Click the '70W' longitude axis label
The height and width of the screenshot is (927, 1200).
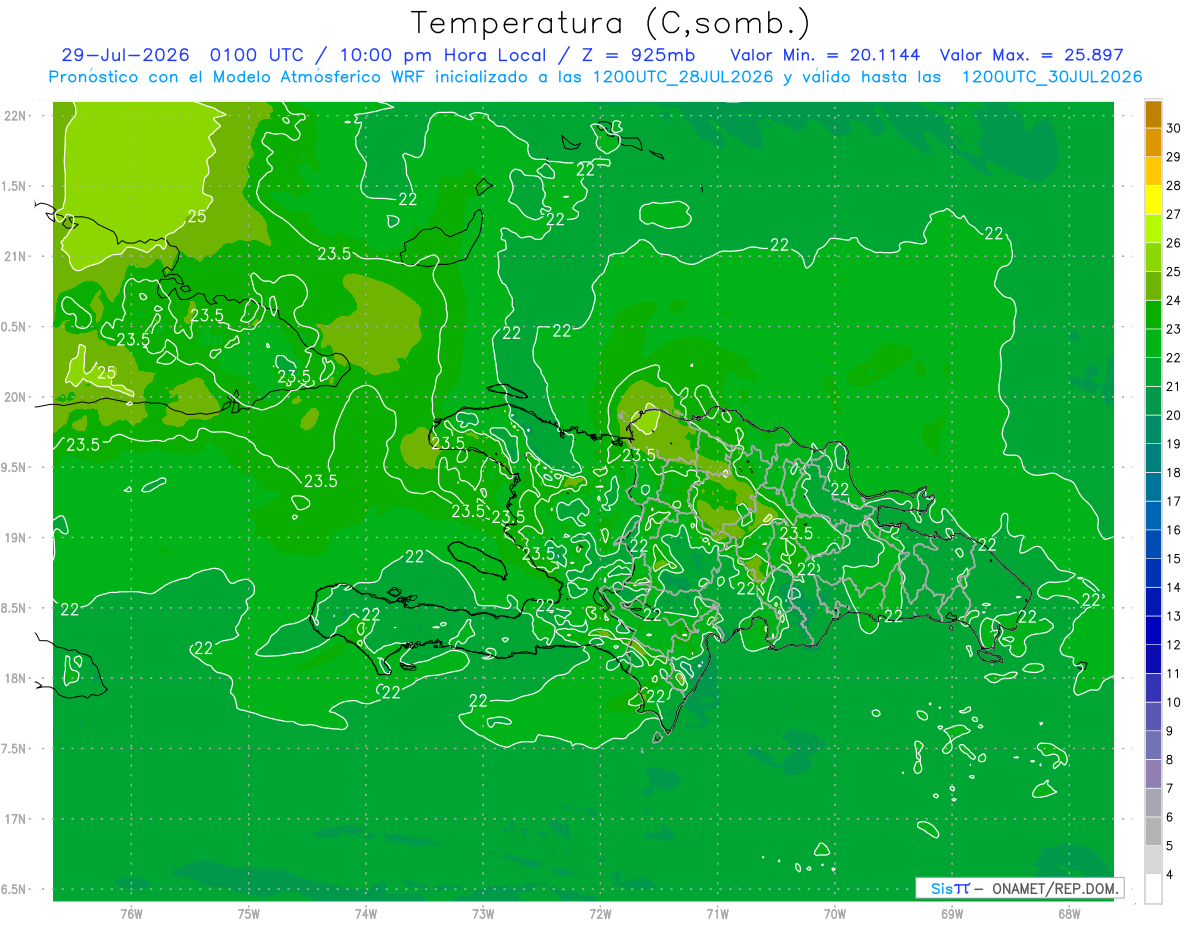coord(835,913)
